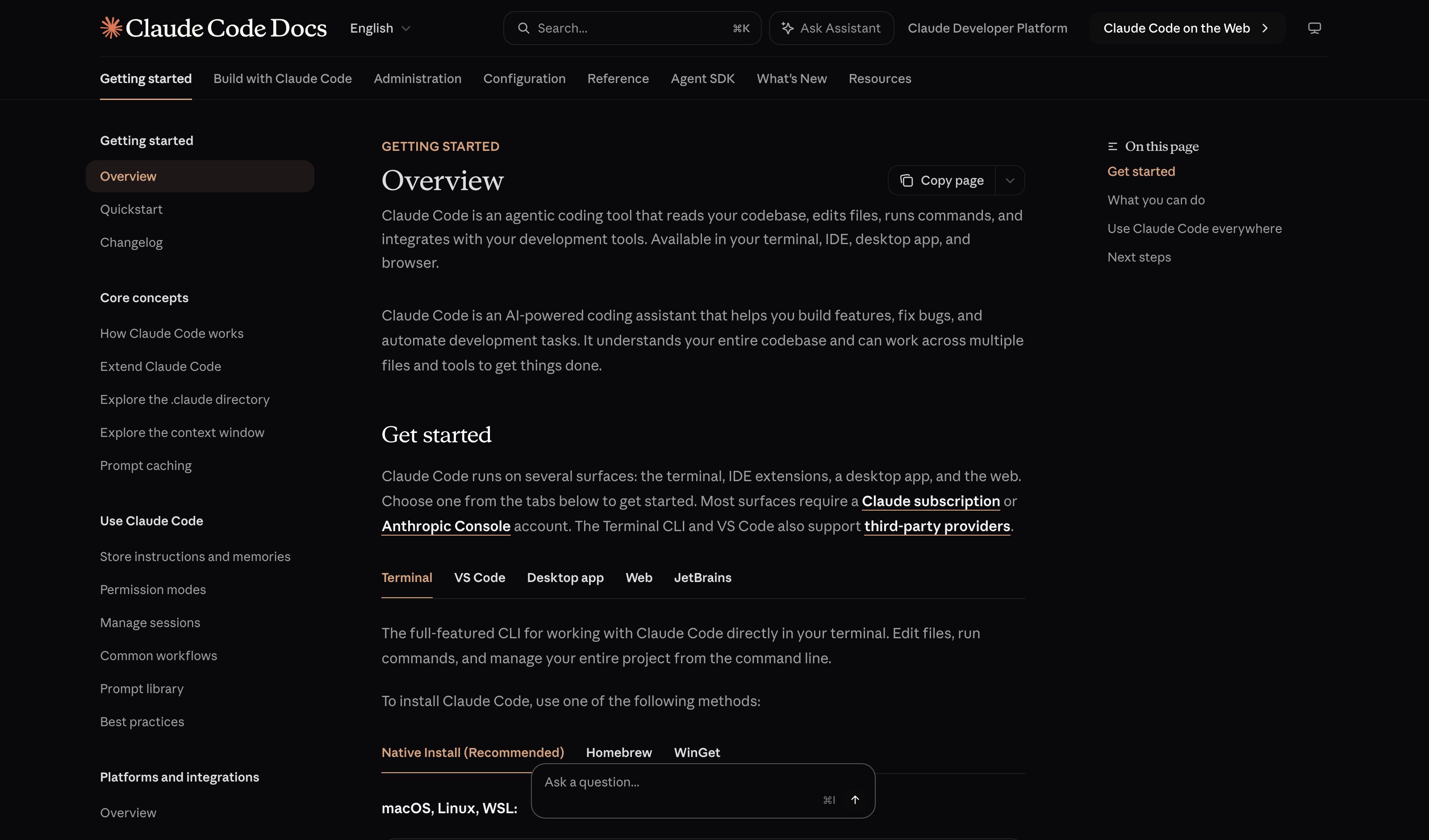
Task: Open Permission modes in sidebar
Action: 153,590
